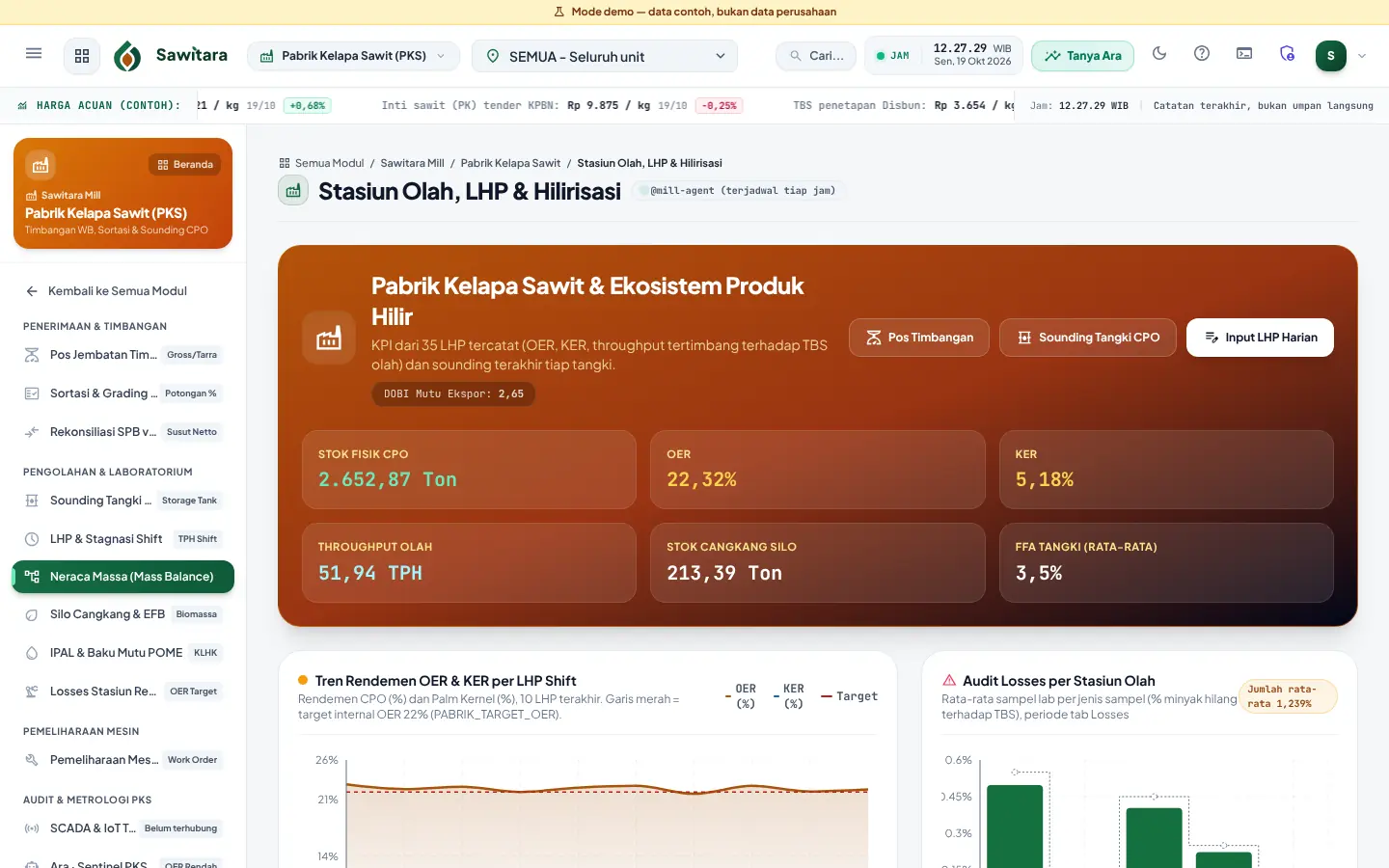Click the SCADA & IoT signal icon

pos(32,828)
